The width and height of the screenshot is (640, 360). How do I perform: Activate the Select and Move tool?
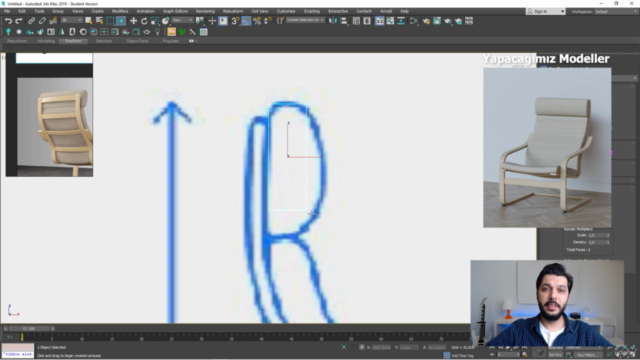[133, 21]
